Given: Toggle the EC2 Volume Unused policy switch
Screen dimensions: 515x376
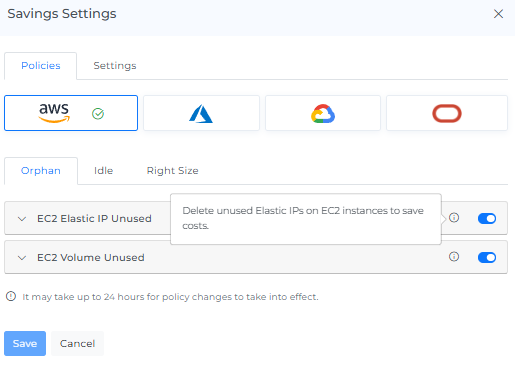Looking at the screenshot, I should [487, 257].
